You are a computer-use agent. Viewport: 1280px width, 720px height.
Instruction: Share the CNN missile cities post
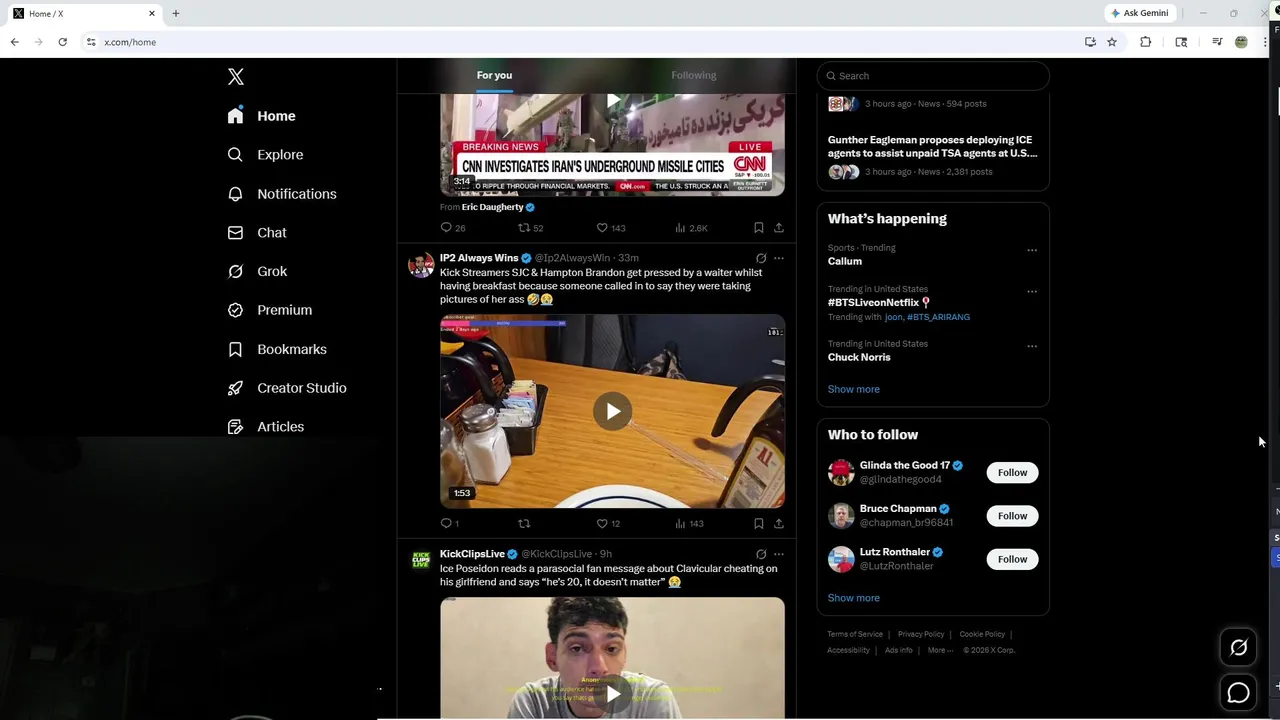(779, 228)
